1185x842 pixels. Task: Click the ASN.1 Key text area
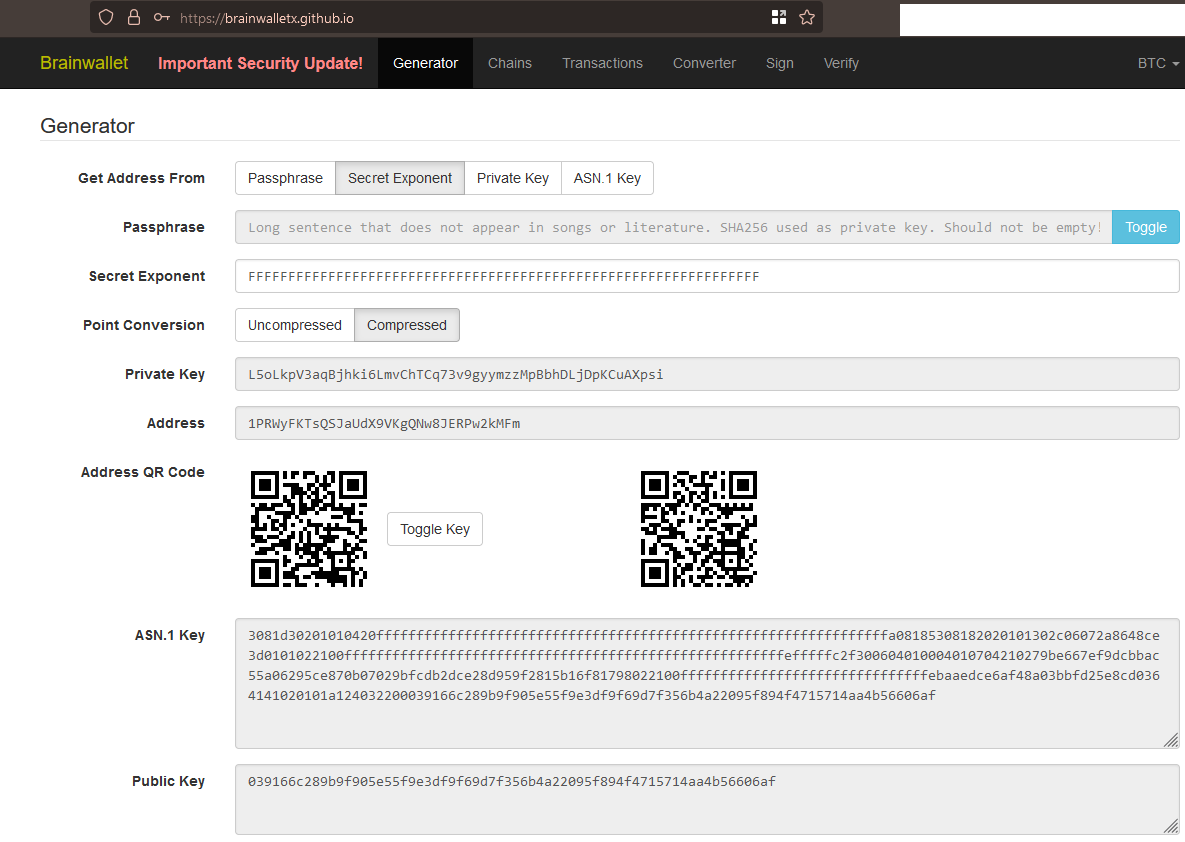tap(707, 684)
